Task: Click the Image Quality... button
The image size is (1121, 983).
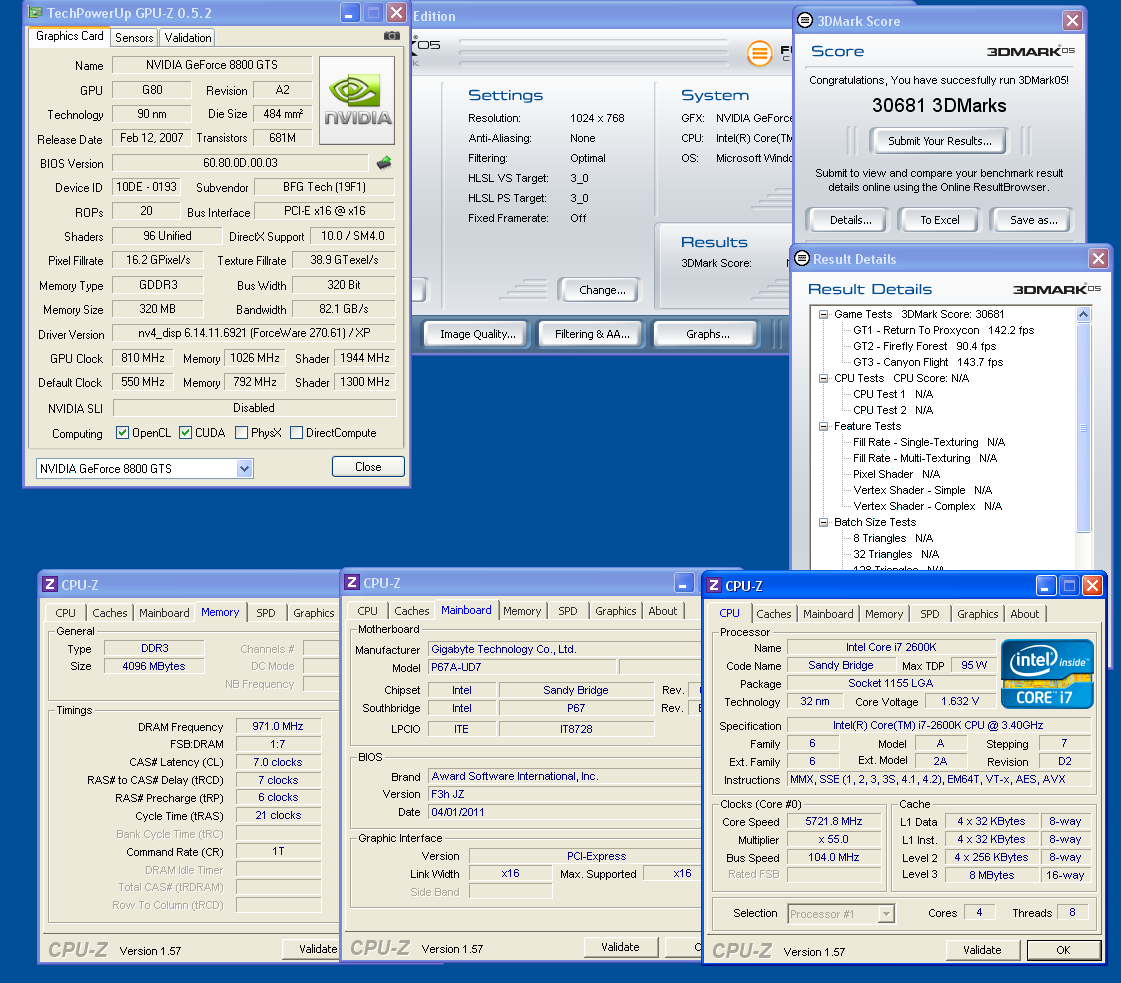Action: pyautogui.click(x=478, y=334)
